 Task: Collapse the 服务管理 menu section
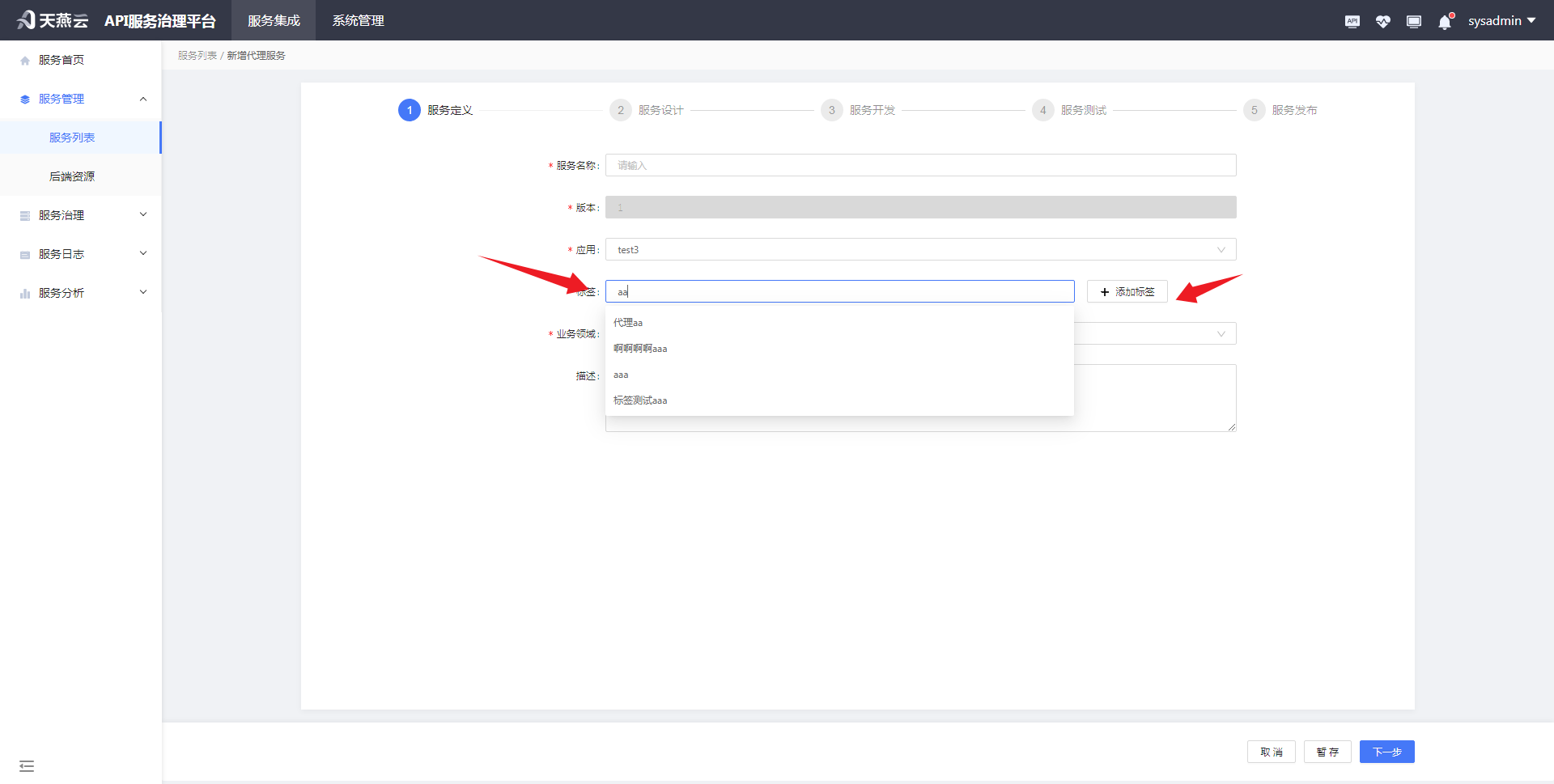pyautogui.click(x=143, y=98)
